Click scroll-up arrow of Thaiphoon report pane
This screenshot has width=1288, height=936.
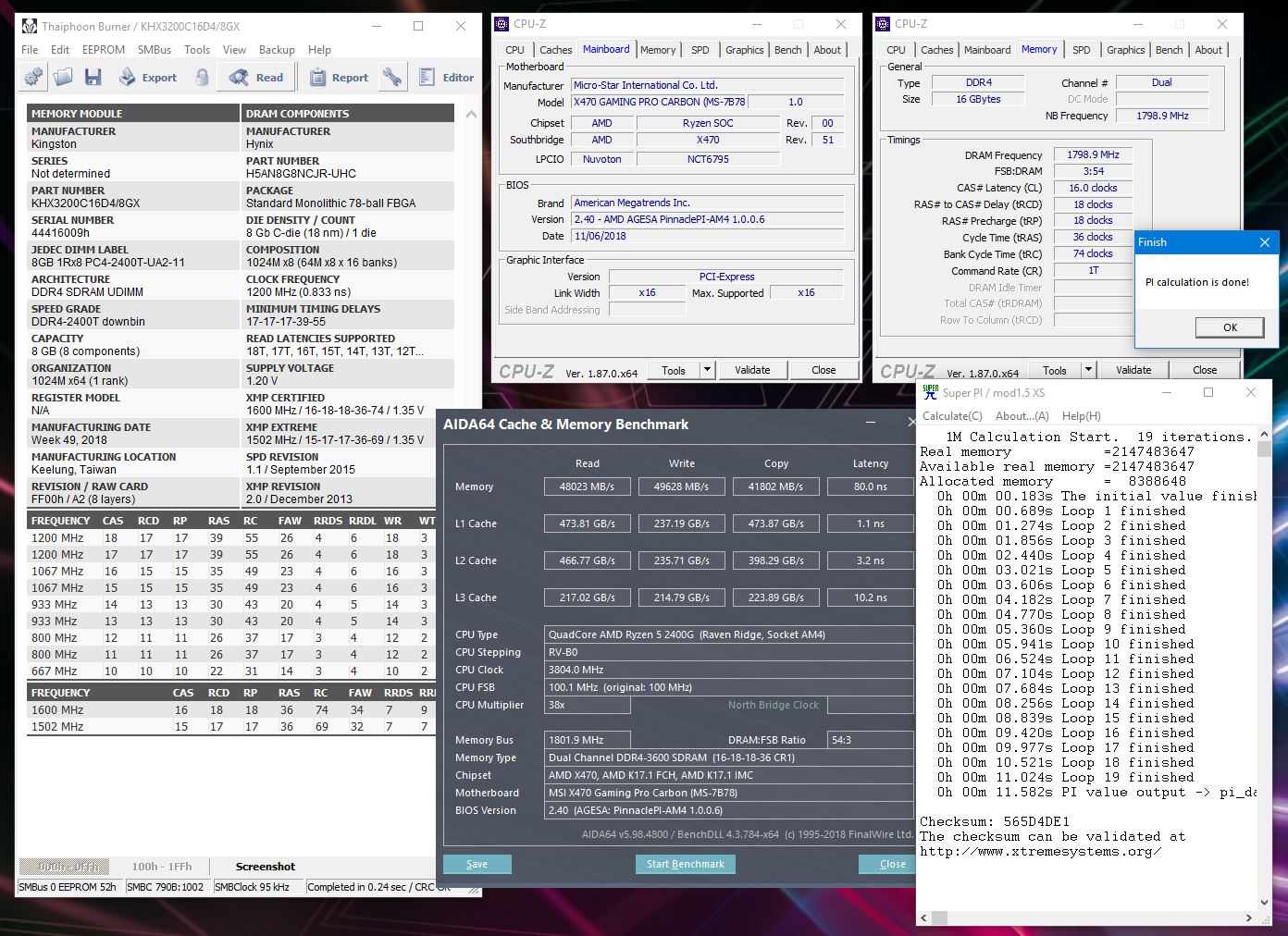tap(470, 115)
